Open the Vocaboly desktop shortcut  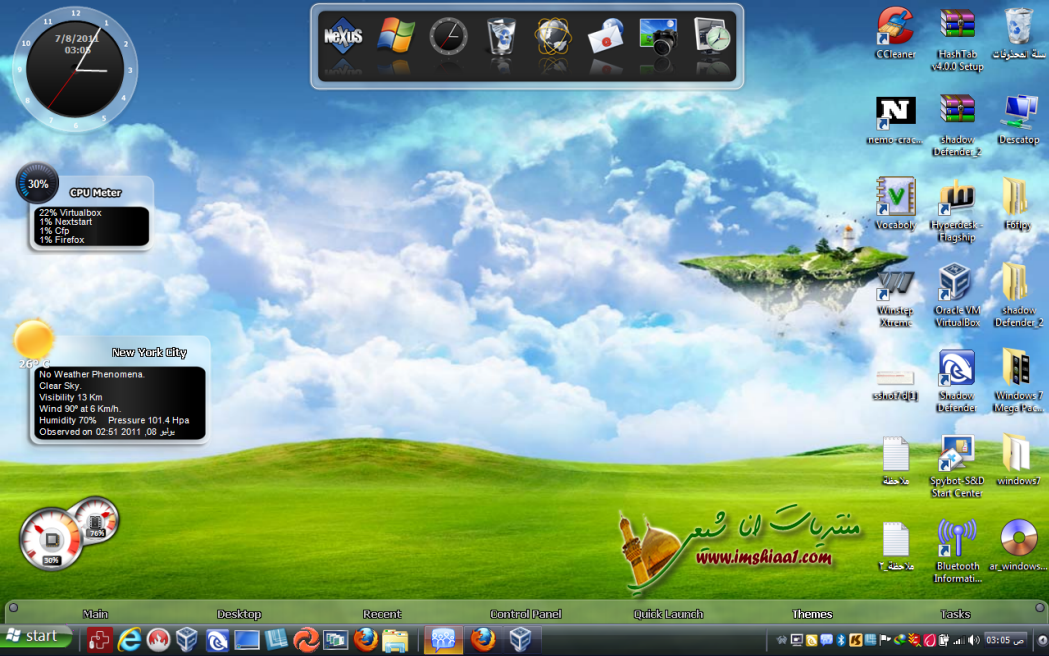[895, 204]
